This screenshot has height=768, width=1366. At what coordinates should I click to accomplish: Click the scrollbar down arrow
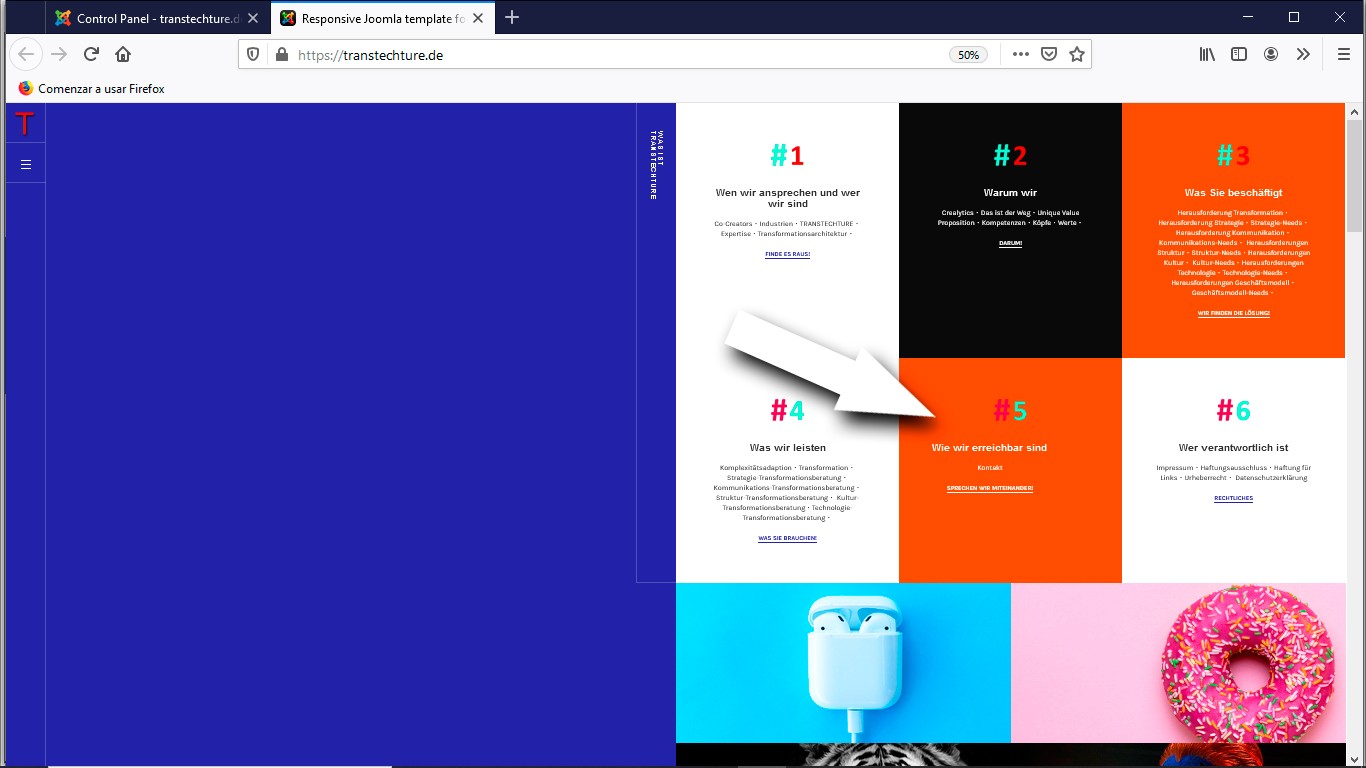[1355, 760]
